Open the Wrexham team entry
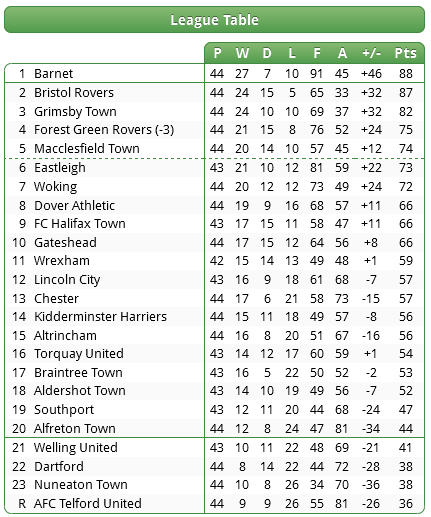 [62, 261]
